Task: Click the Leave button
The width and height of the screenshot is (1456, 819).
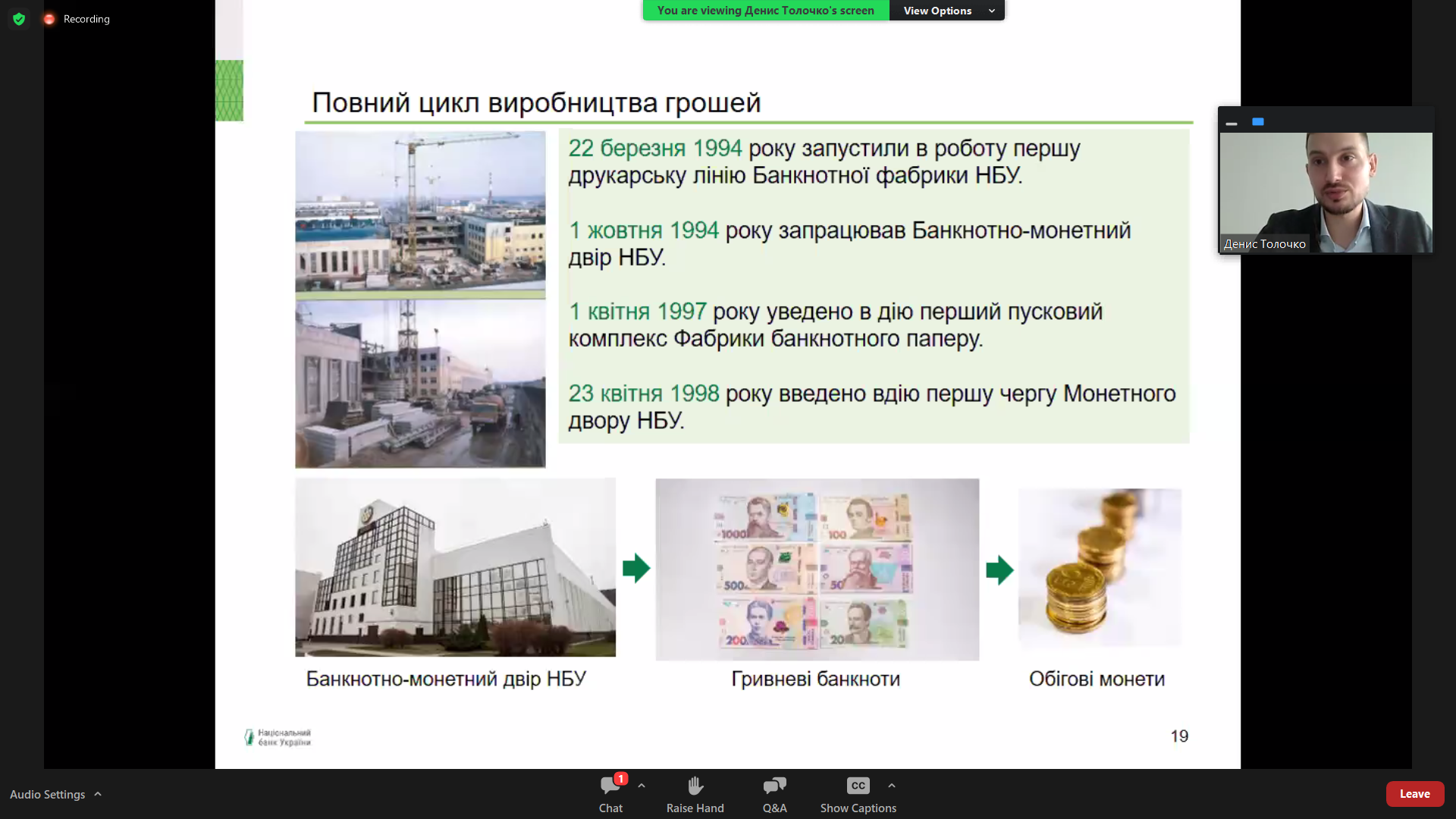Action: (x=1415, y=794)
